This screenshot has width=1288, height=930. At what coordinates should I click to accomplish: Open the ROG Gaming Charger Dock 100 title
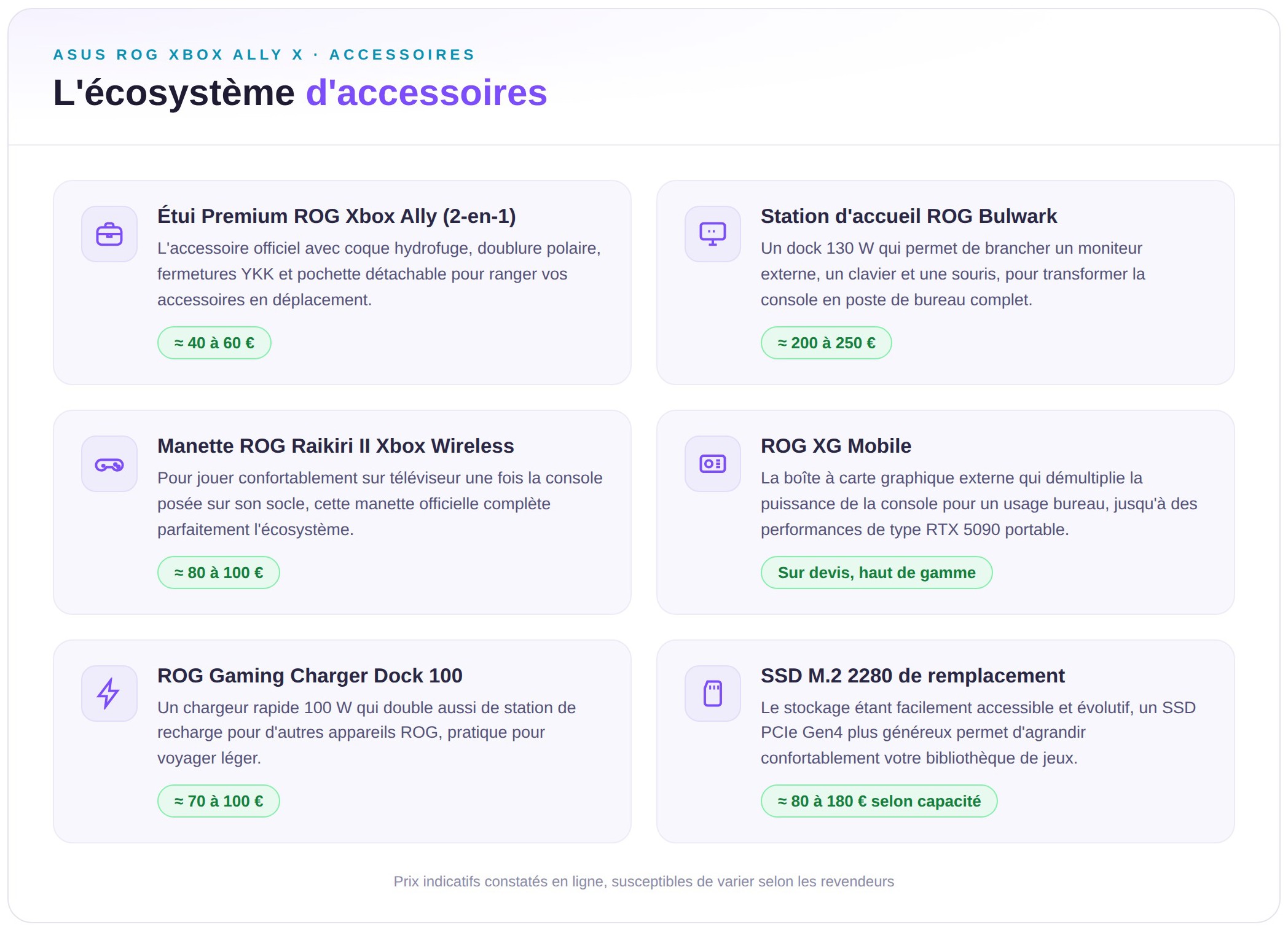point(310,676)
